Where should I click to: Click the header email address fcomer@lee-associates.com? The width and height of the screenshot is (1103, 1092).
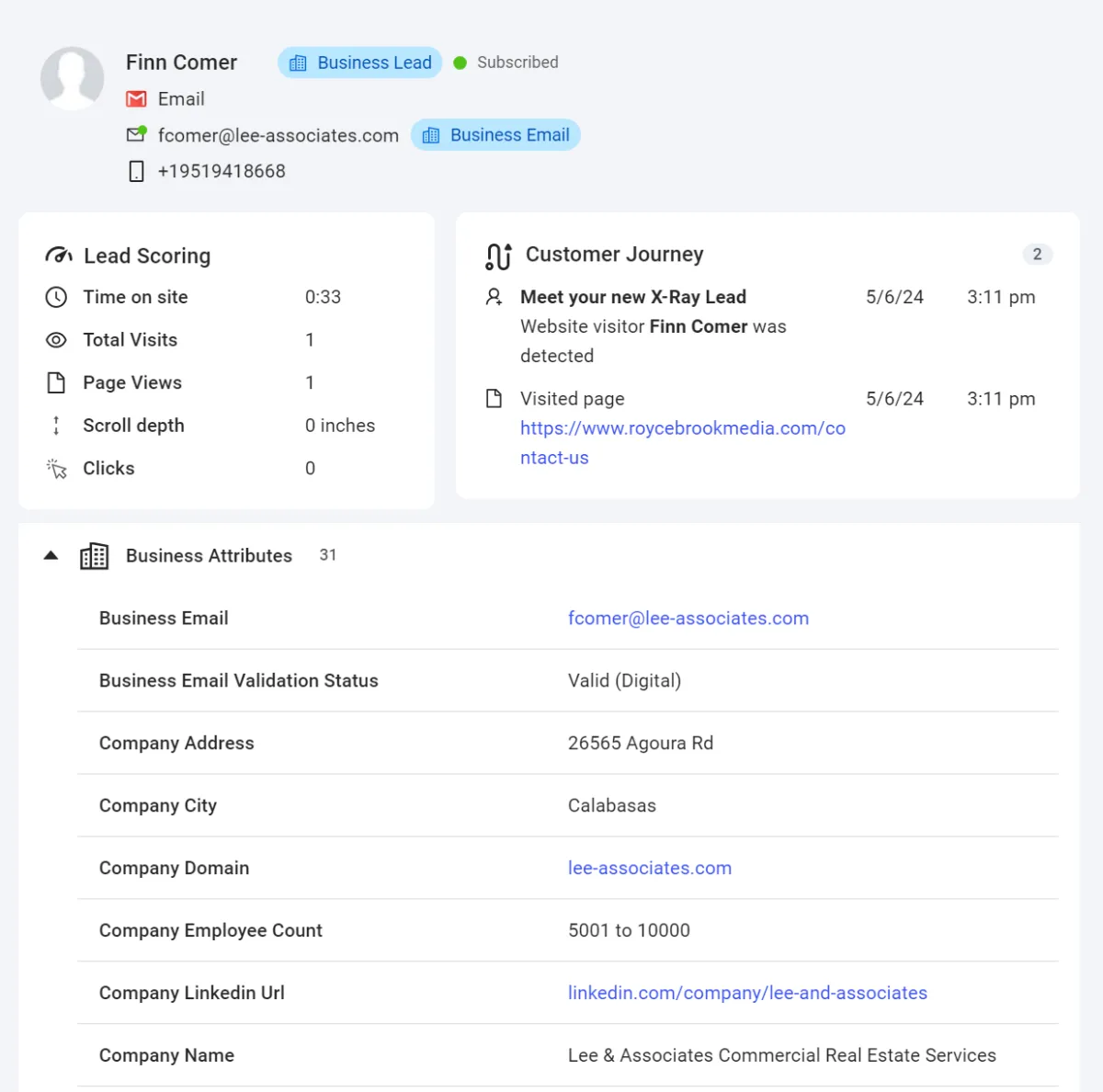(x=279, y=135)
